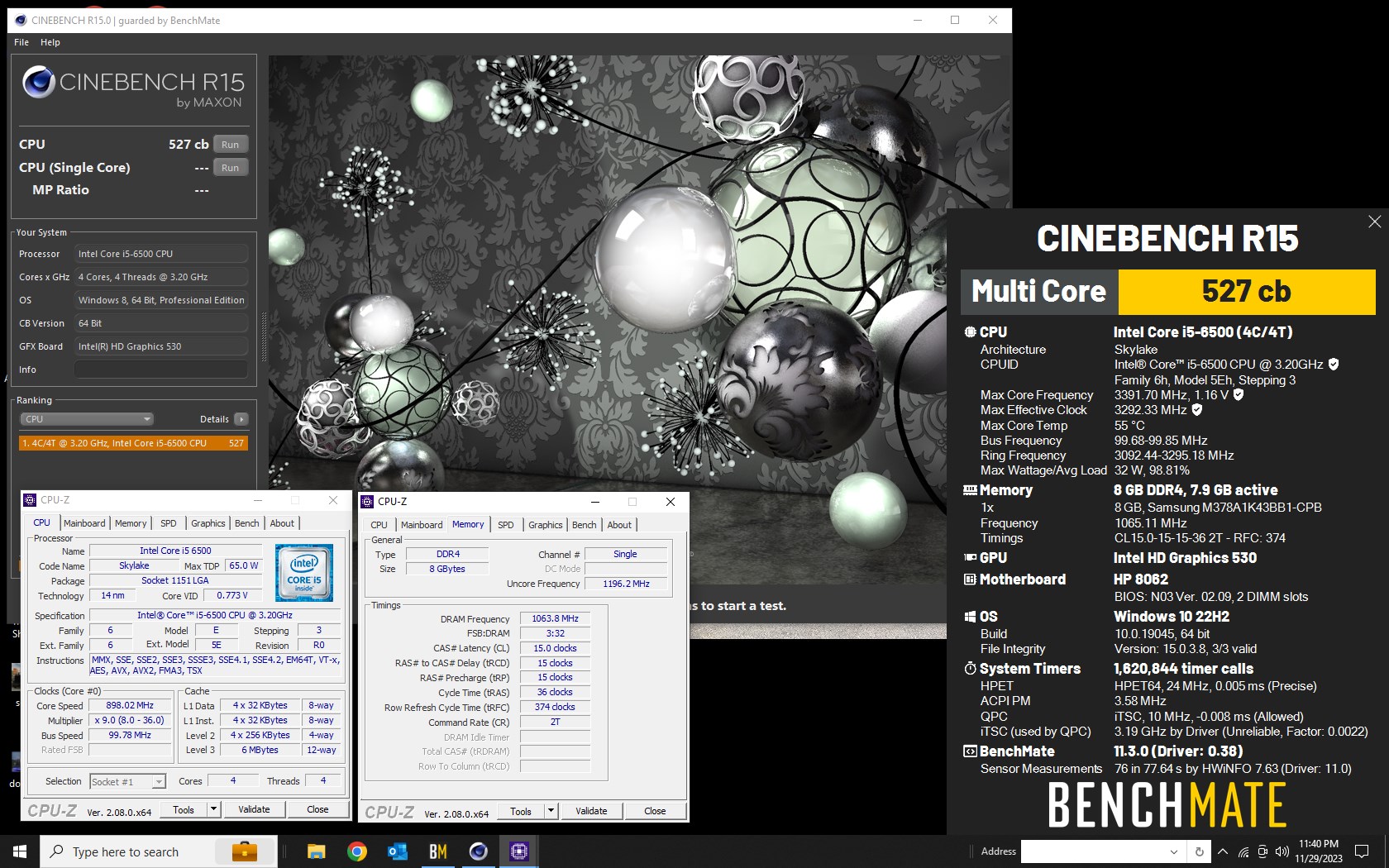Open Graphics tab in right CPU-Z window
Viewport: 1389px width, 868px height.
[x=546, y=525]
